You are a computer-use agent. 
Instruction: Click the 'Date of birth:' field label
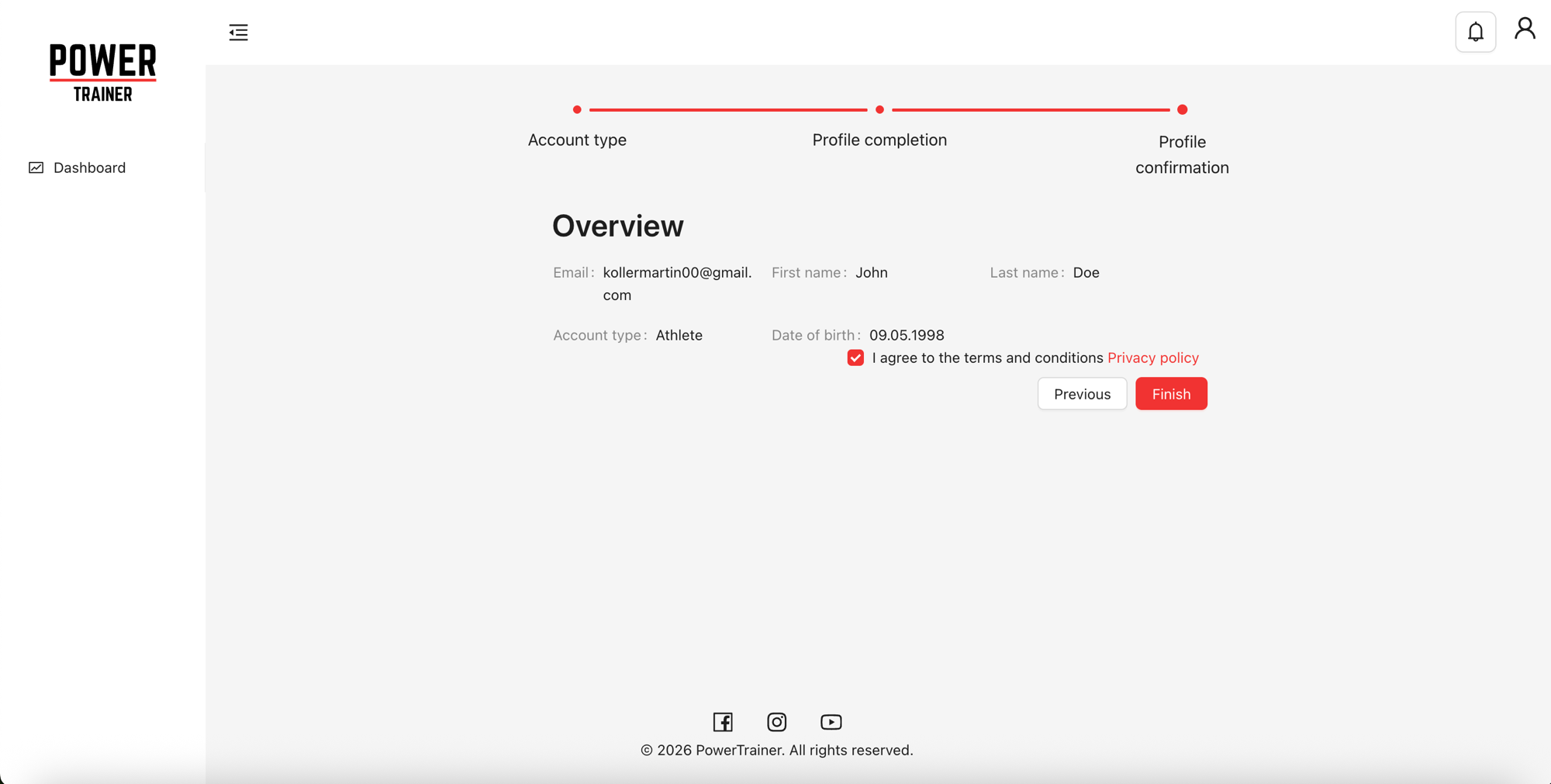(x=816, y=336)
